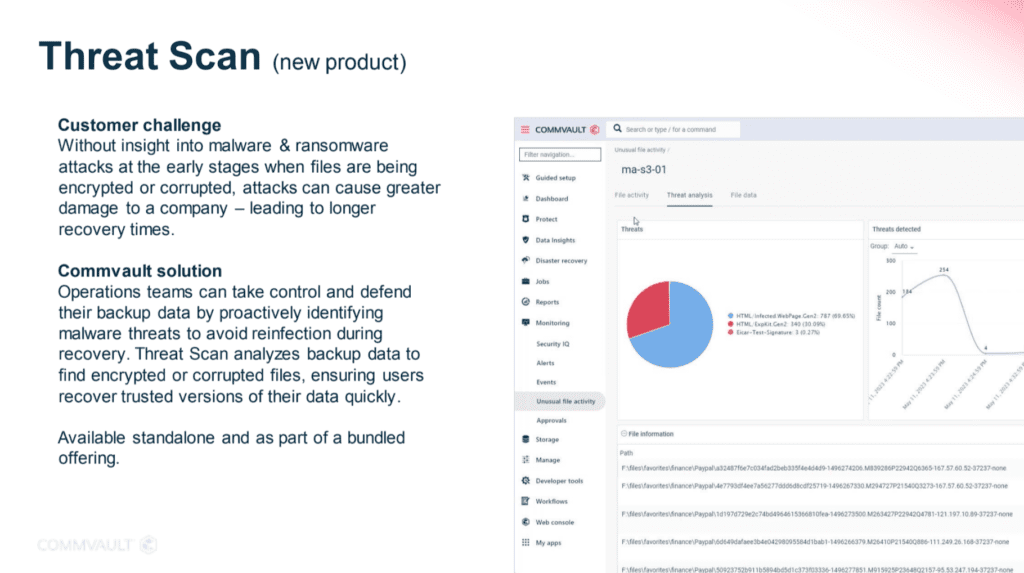This screenshot has width=1024, height=573.
Task: Open the Group Auto dropdown
Action: (904, 246)
